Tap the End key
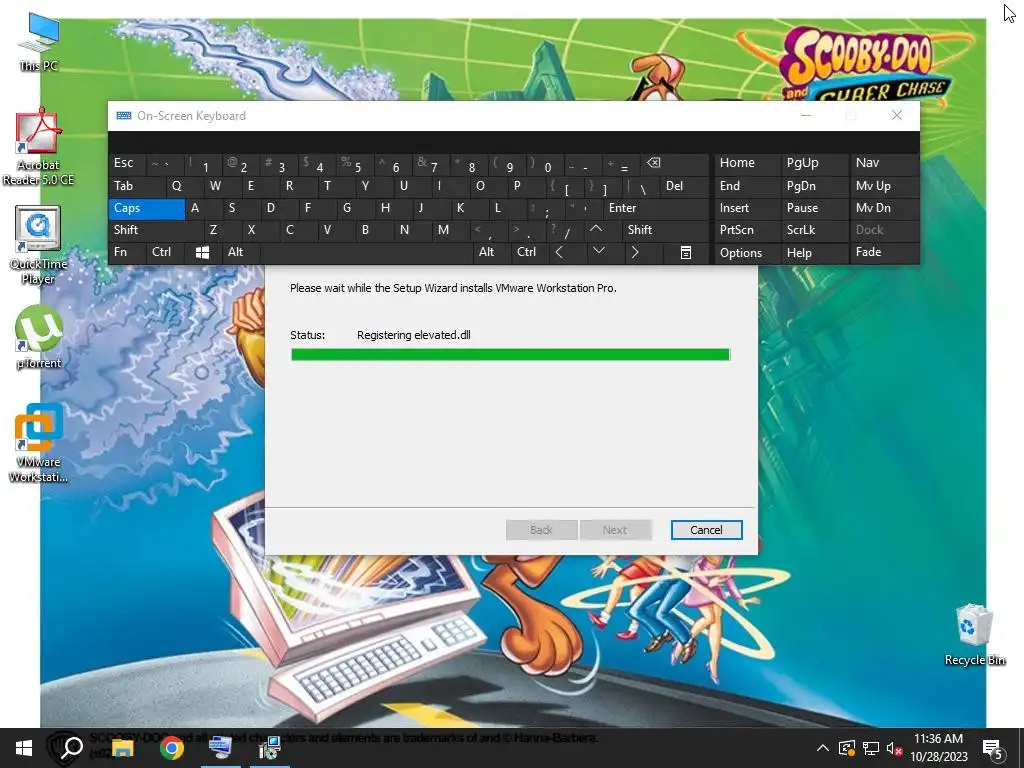This screenshot has height=768, width=1024. click(747, 186)
